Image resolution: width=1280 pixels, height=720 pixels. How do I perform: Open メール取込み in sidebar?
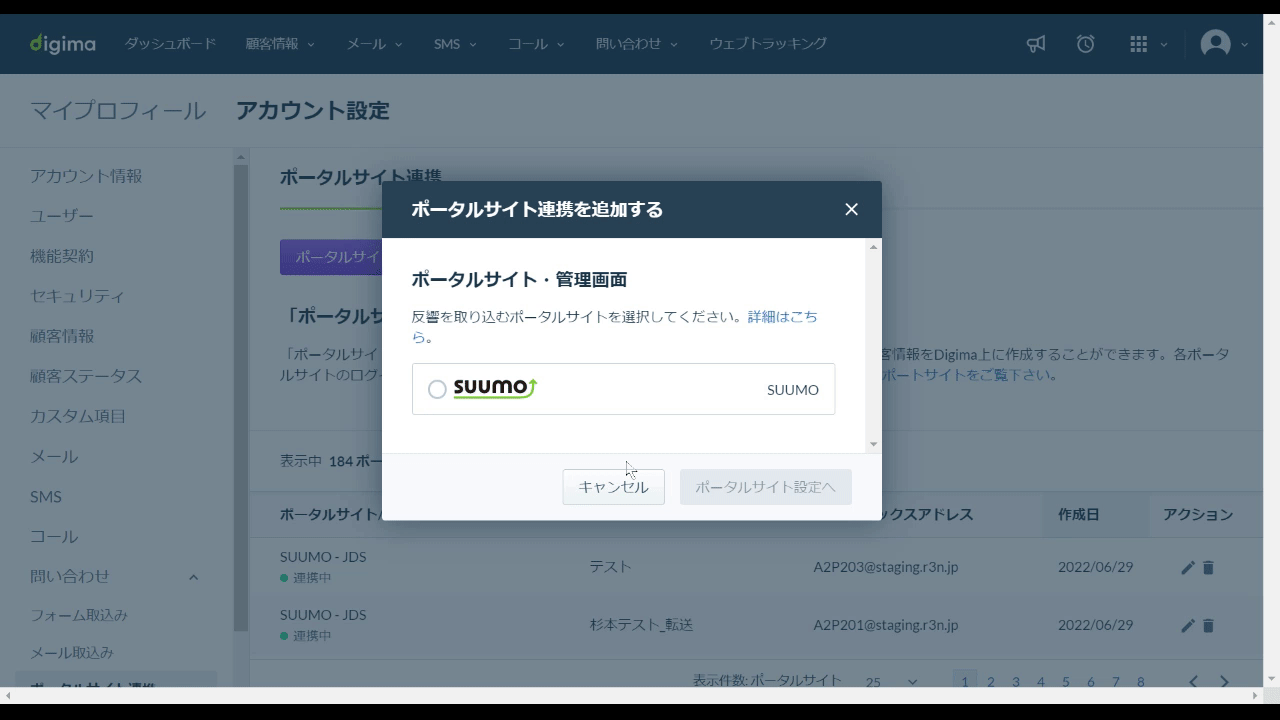tap(72, 653)
